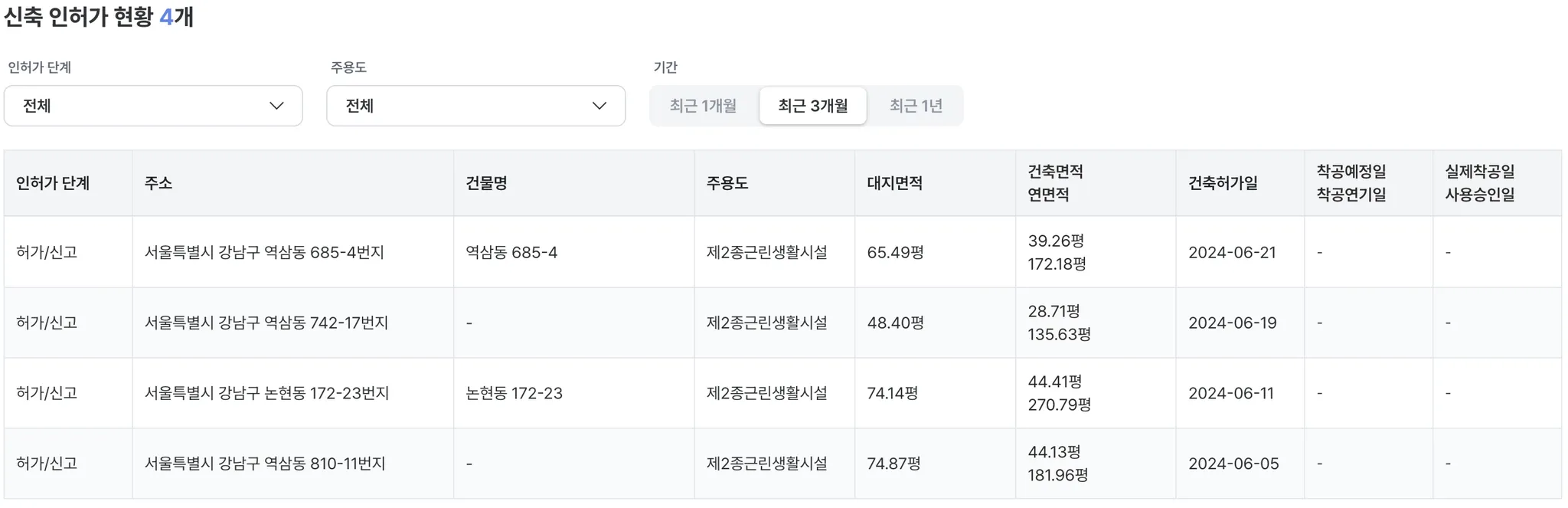
Task: Click the 주소 column header
Action: (x=158, y=183)
